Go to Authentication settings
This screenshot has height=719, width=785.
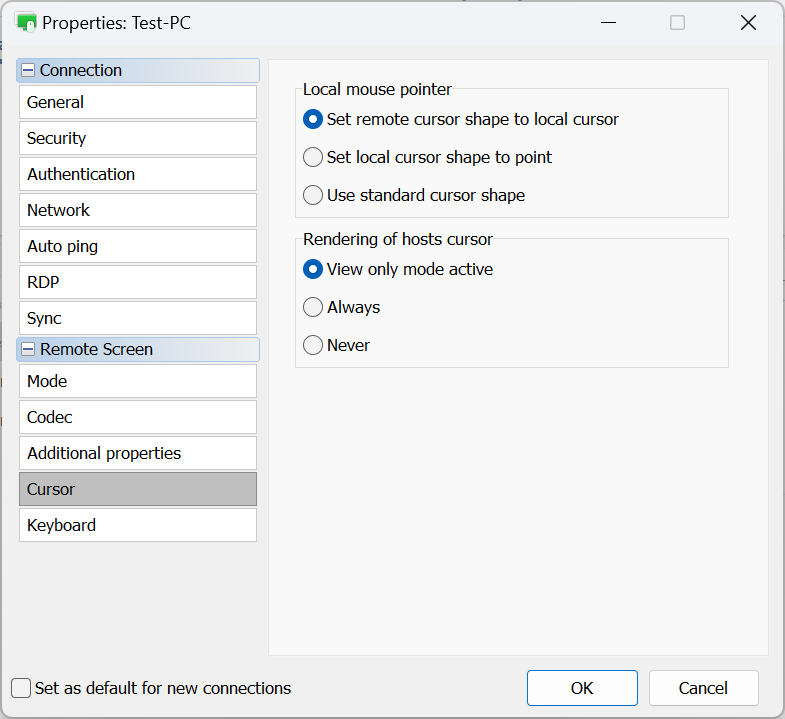point(137,174)
